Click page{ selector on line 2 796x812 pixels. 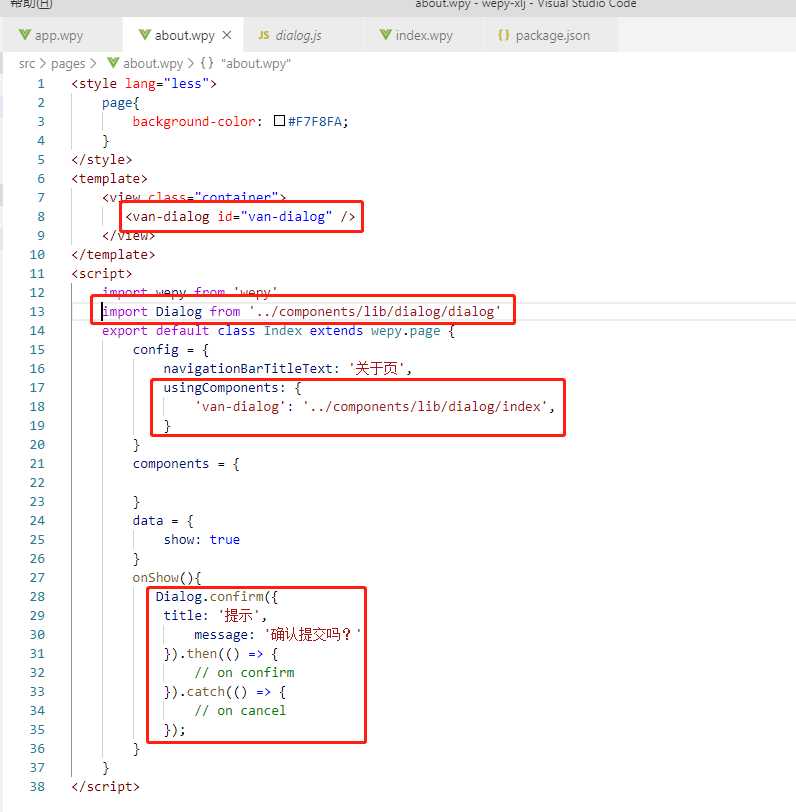pyautogui.click(x=121, y=103)
